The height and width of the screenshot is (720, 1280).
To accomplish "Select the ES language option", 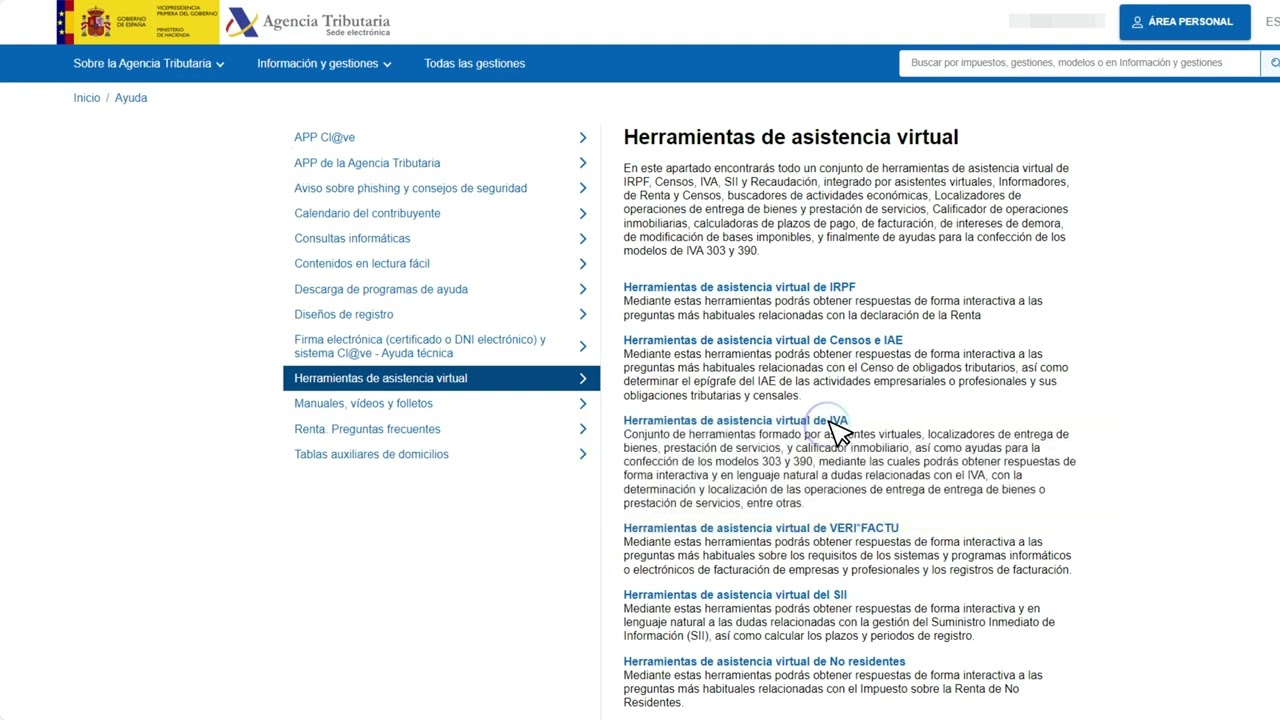I will pos(1272,22).
